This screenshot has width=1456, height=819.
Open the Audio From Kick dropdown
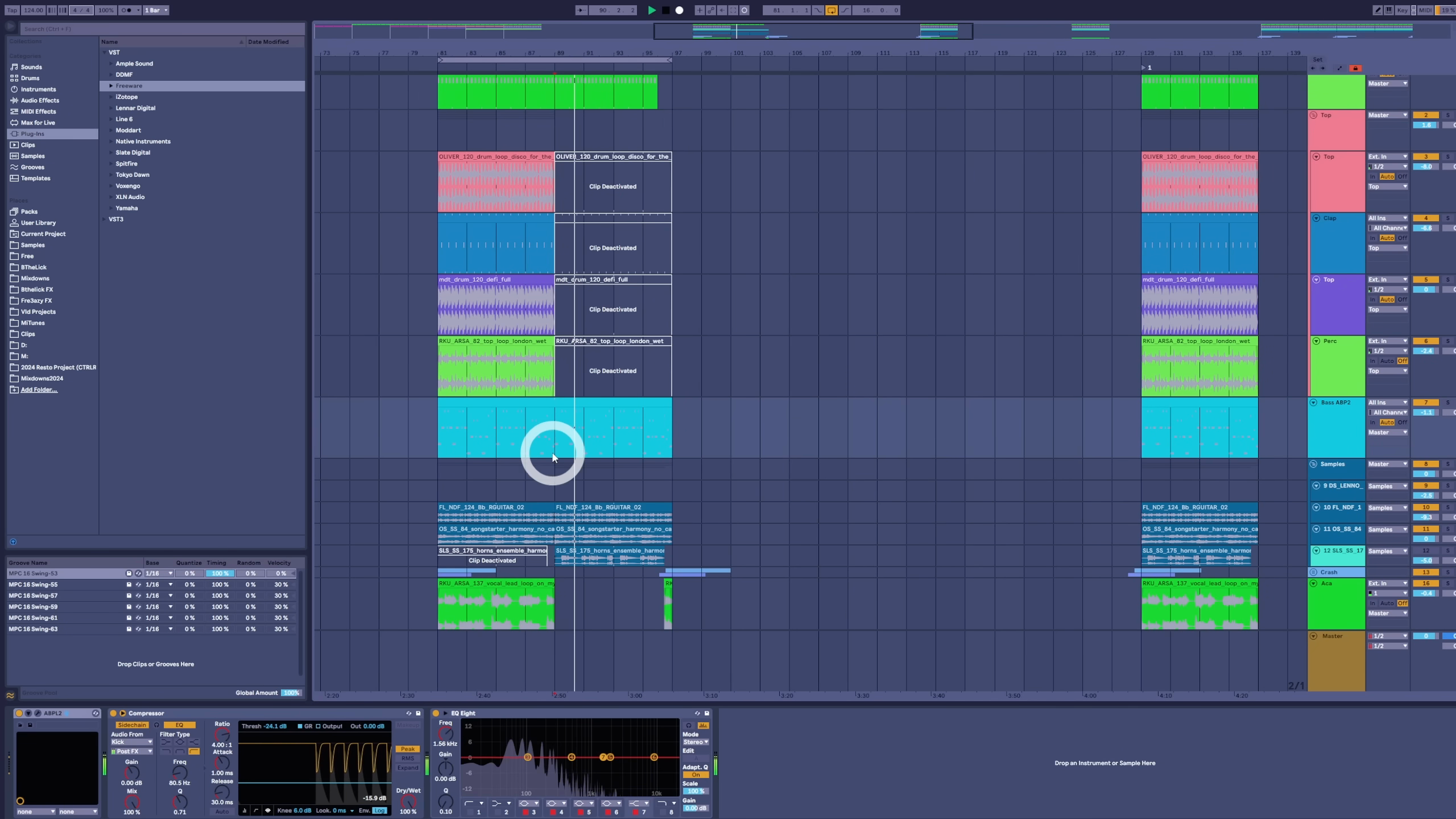tap(132, 742)
